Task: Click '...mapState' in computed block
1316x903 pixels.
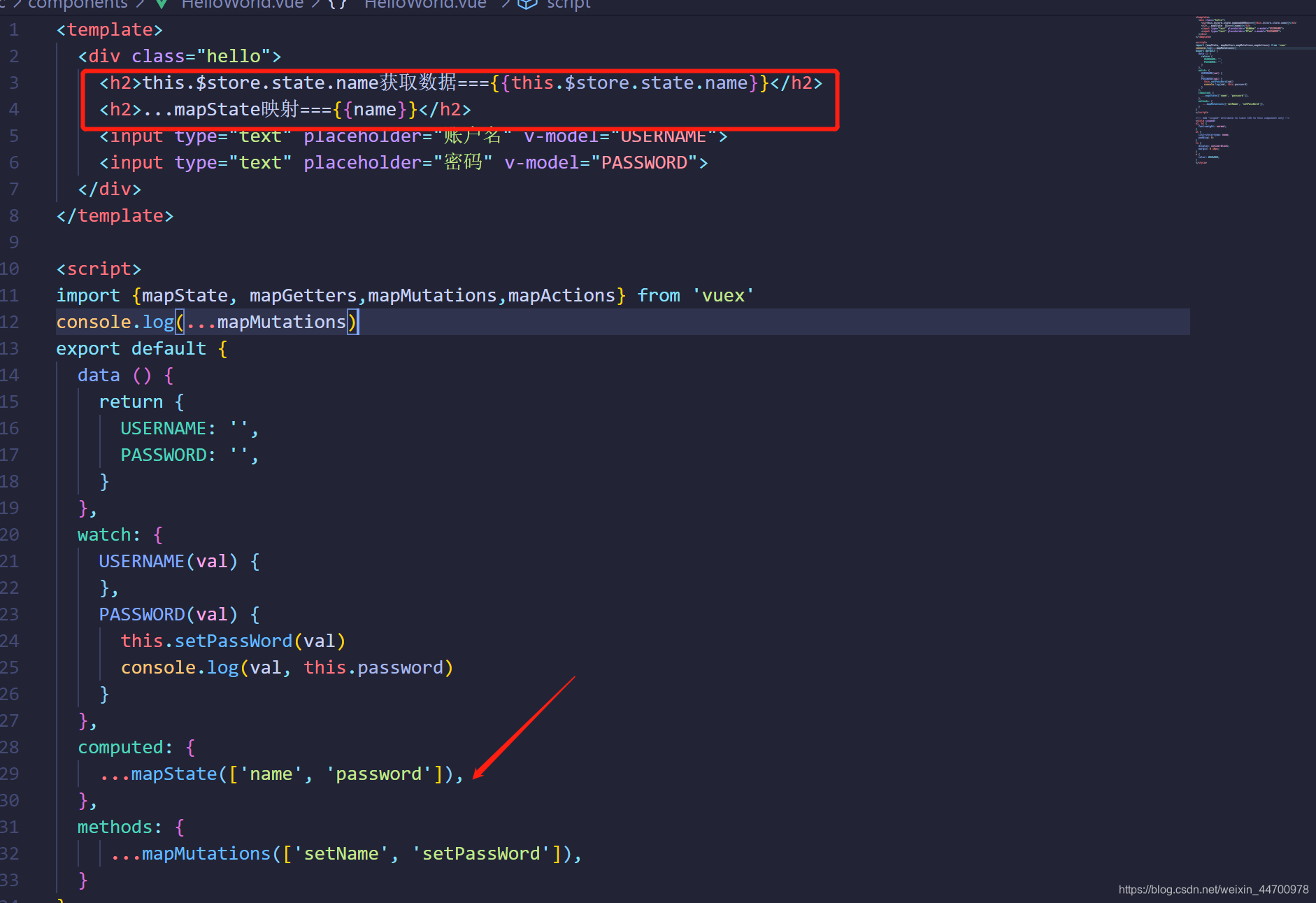Action: click(x=158, y=774)
